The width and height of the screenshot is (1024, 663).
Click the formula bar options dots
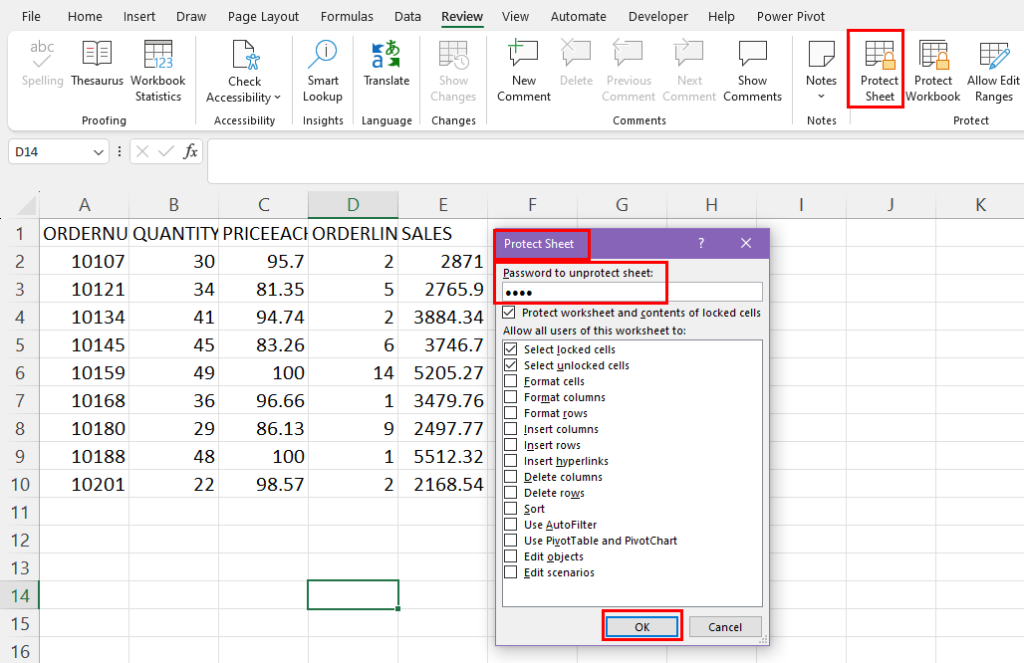(x=119, y=152)
